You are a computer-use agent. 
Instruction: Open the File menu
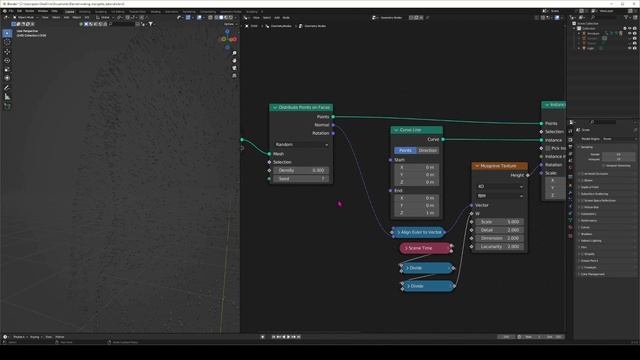coord(11,11)
